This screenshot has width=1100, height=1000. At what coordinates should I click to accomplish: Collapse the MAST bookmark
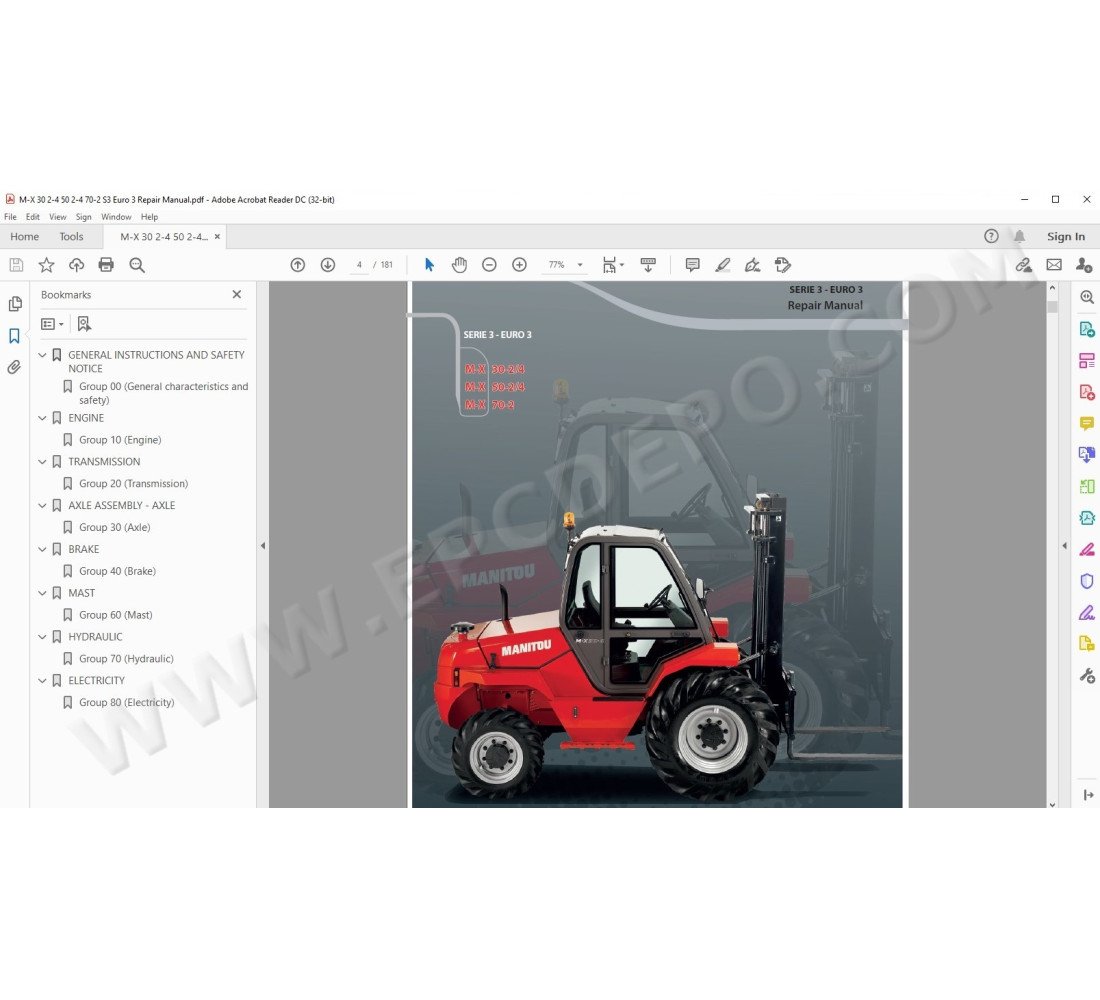42,593
